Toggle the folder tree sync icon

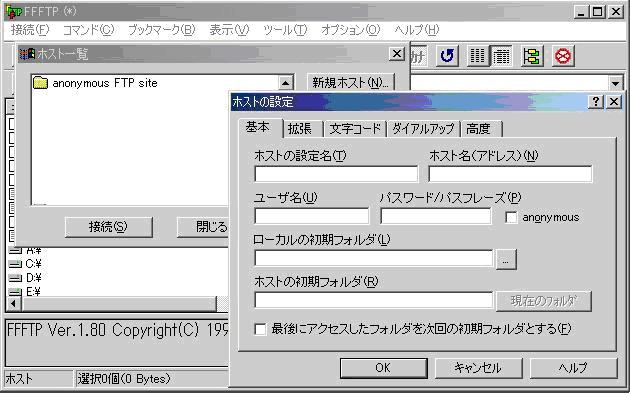(x=532, y=56)
